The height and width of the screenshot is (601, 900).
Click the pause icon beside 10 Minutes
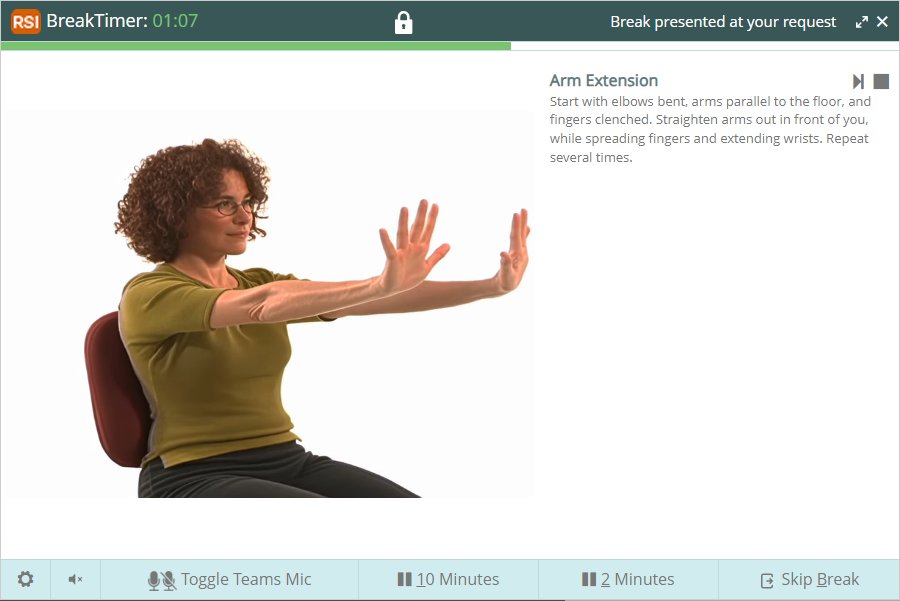[x=405, y=579]
